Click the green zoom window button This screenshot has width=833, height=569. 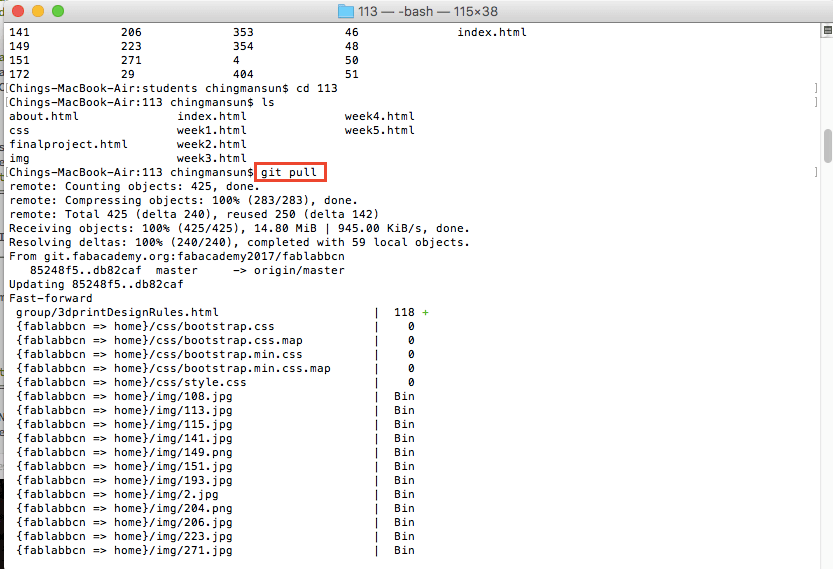pyautogui.click(x=58, y=11)
